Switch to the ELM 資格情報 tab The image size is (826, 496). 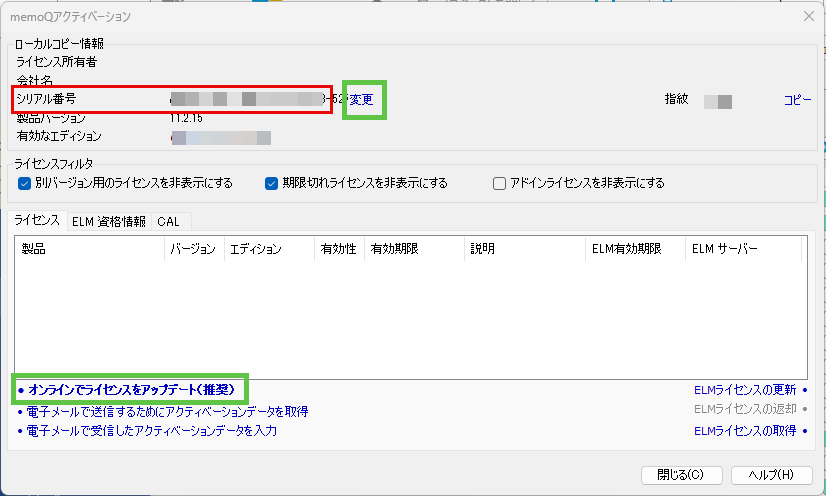pyautogui.click(x=108, y=221)
